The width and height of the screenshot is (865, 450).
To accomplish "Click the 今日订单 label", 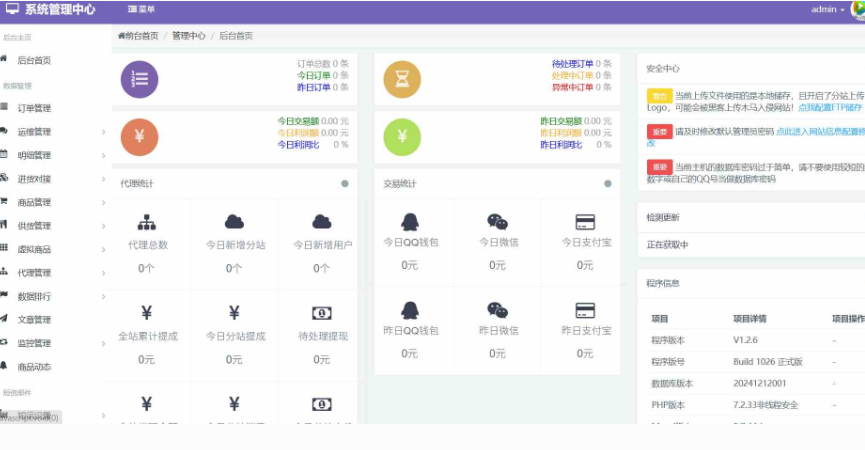I will coord(314,76).
